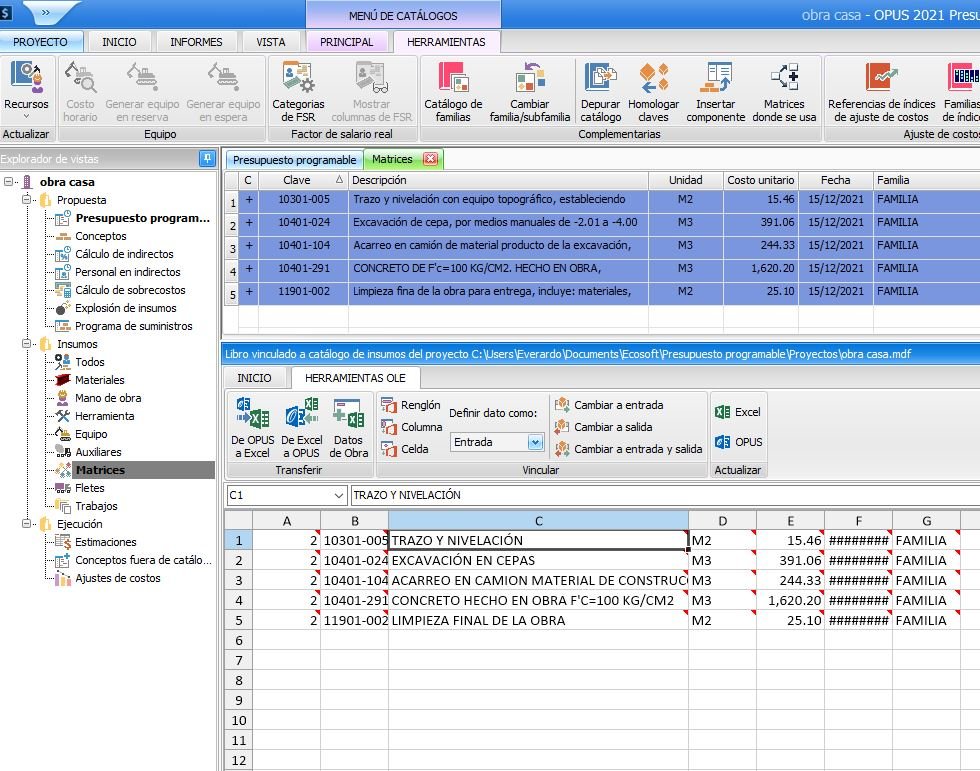The width and height of the screenshot is (980, 771).
Task: Expand row 1 plus sign in matrices grid
Action: (x=248, y=200)
